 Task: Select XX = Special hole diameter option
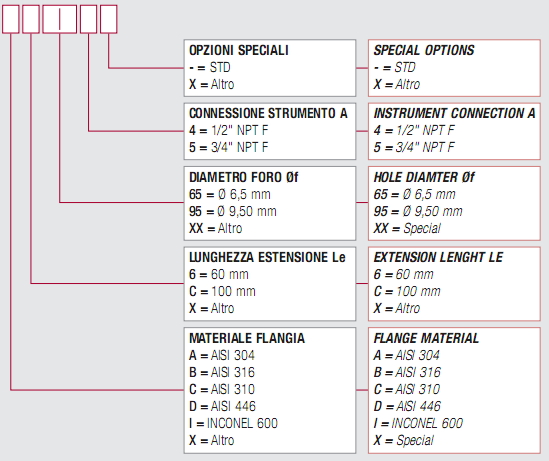pos(407,228)
